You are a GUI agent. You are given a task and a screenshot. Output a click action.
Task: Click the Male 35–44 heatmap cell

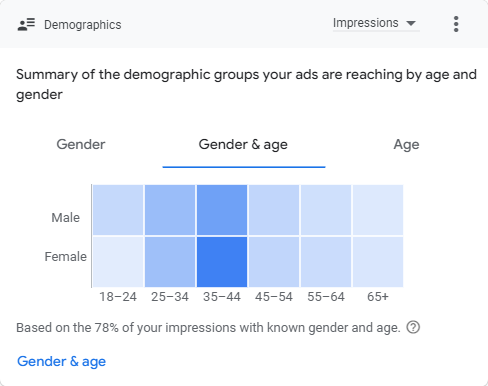222,210
